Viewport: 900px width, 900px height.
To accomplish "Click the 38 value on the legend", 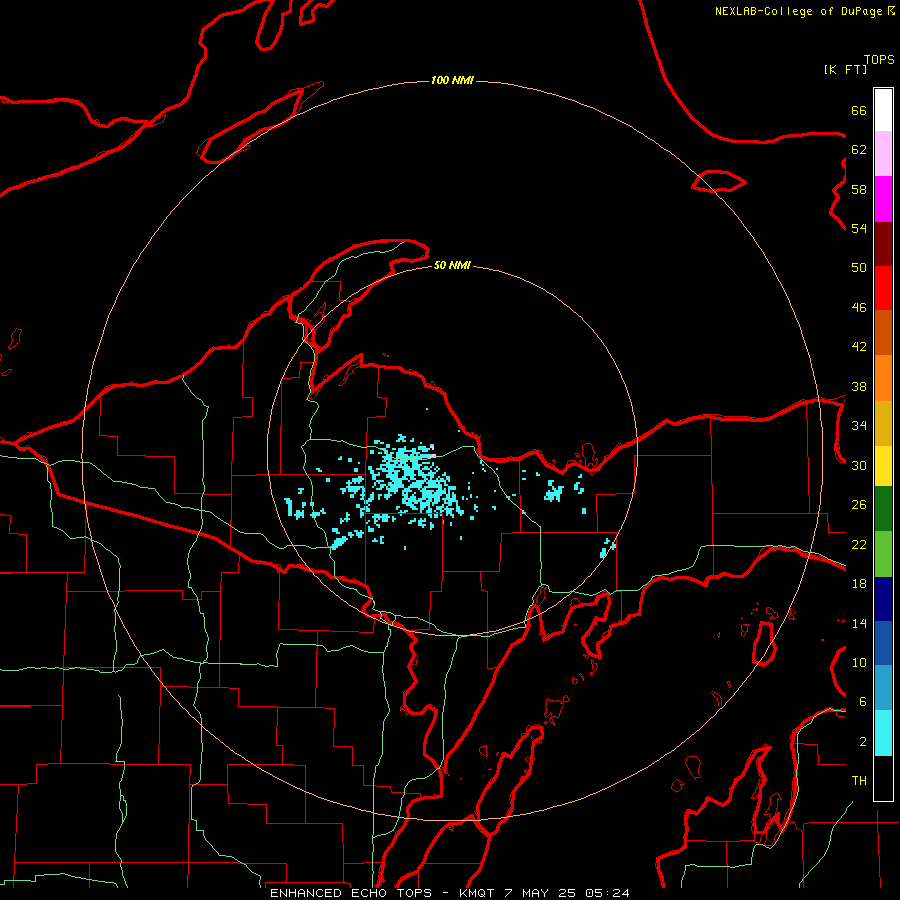I will click(859, 386).
